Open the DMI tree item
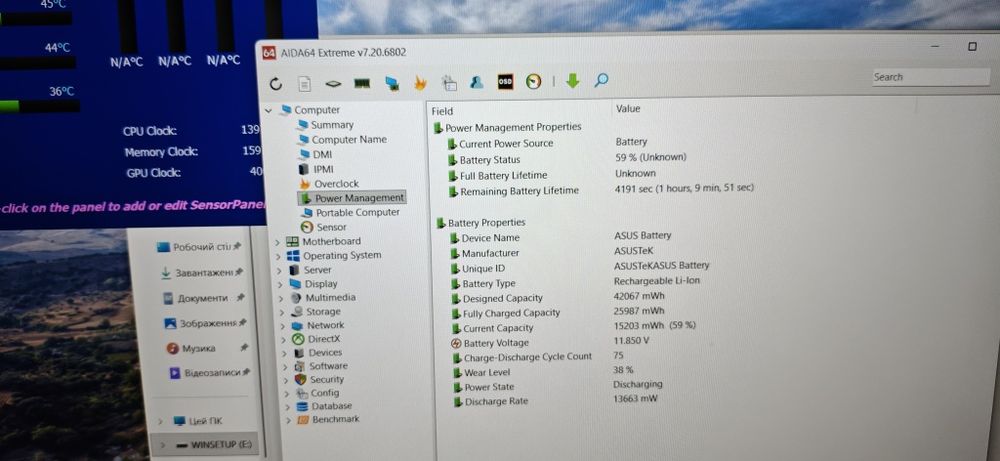This screenshot has height=461, width=1000. click(x=315, y=154)
